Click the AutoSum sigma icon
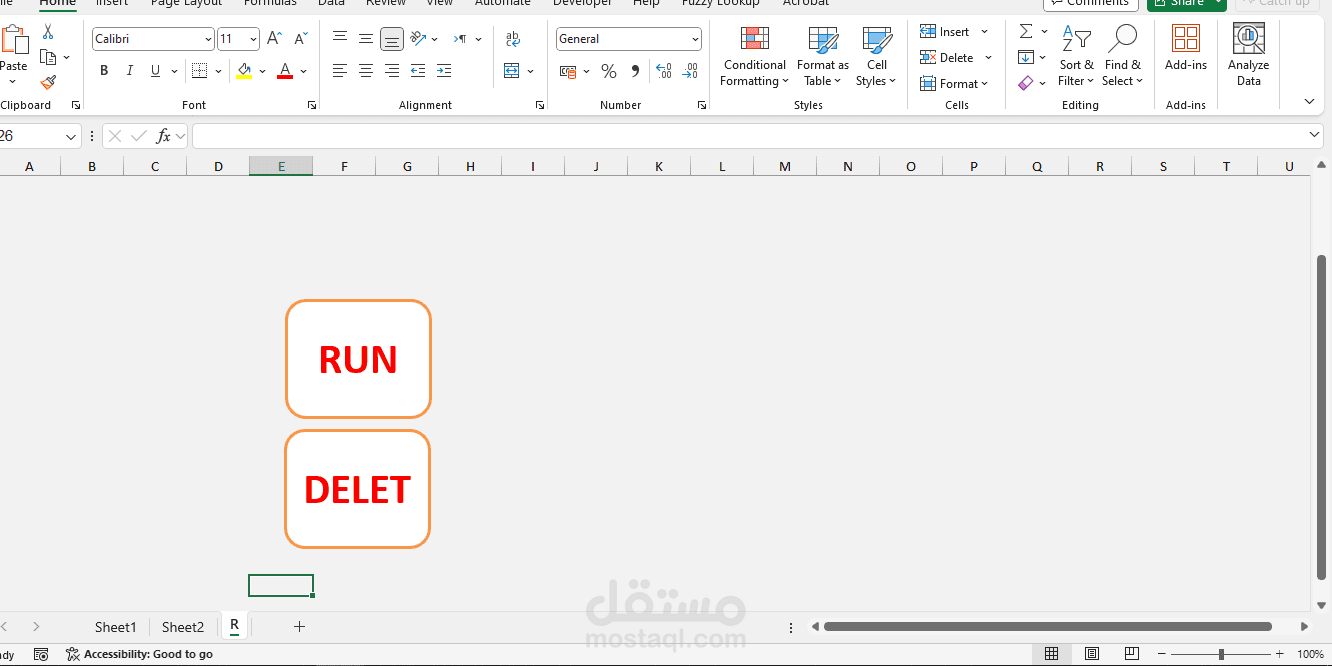The height and width of the screenshot is (666, 1332). tap(1026, 32)
